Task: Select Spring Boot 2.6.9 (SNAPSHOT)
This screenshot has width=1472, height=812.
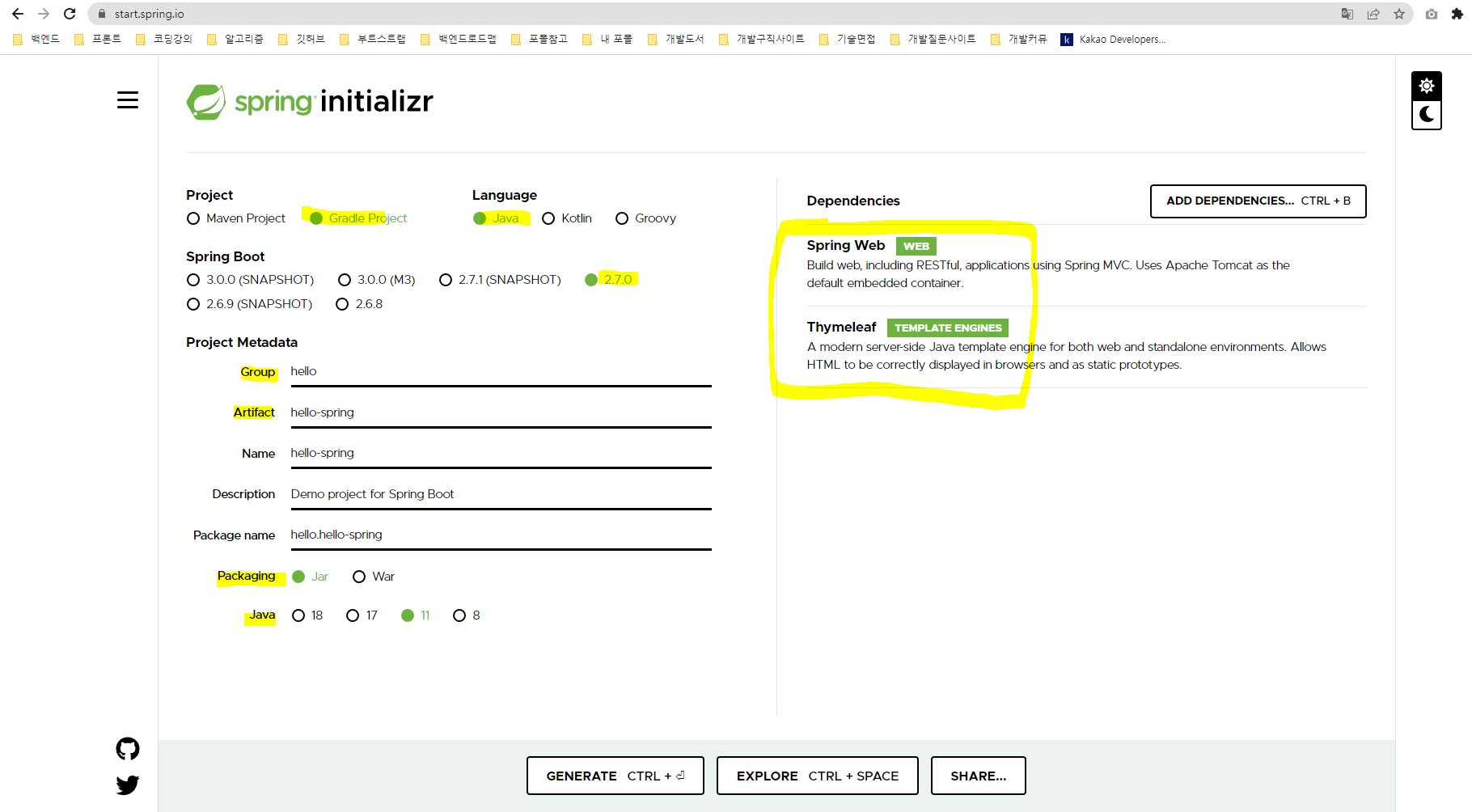Action: tap(249, 304)
